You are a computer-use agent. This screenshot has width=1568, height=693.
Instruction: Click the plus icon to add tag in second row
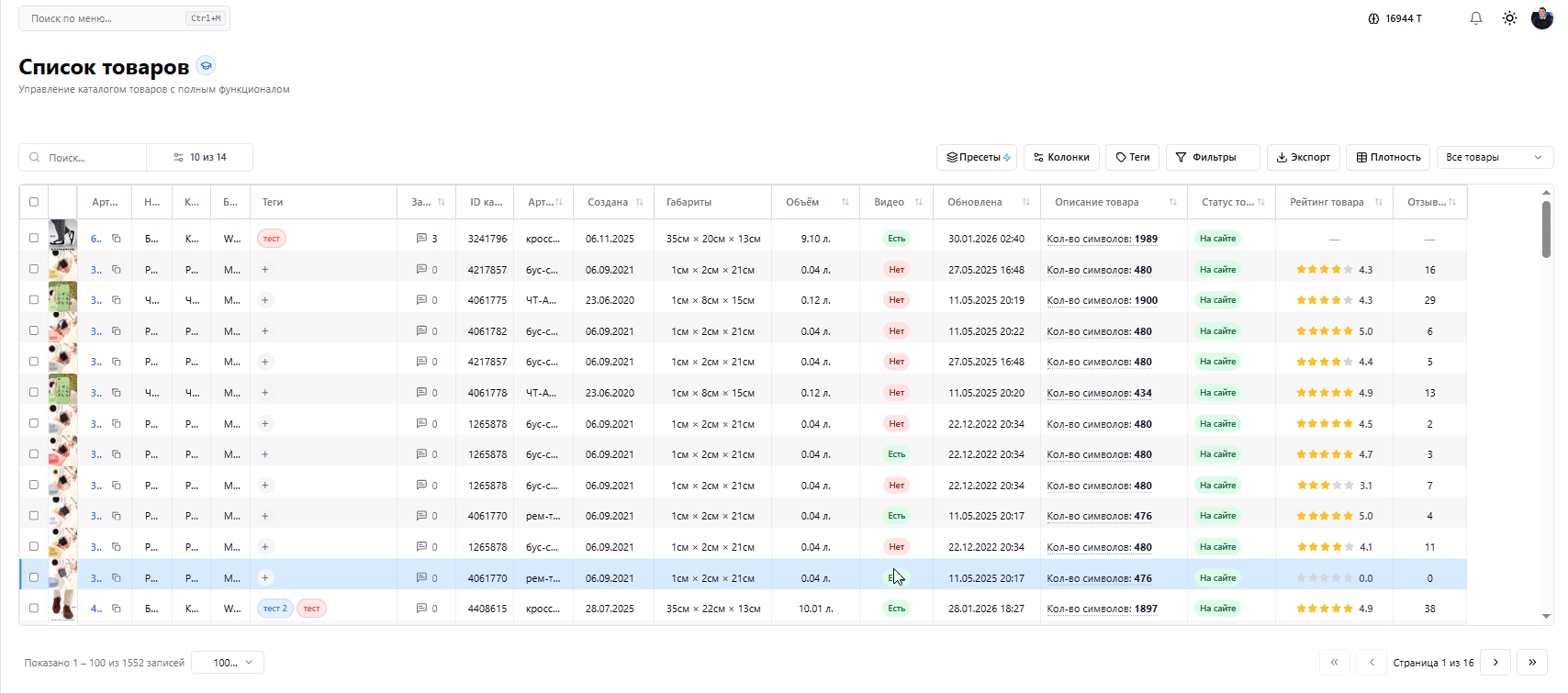(x=265, y=270)
